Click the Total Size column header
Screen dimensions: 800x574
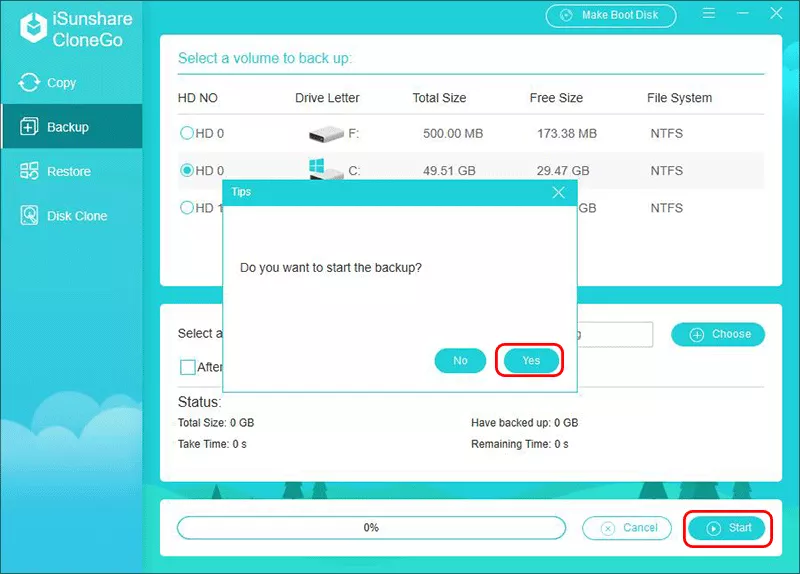[x=439, y=98]
